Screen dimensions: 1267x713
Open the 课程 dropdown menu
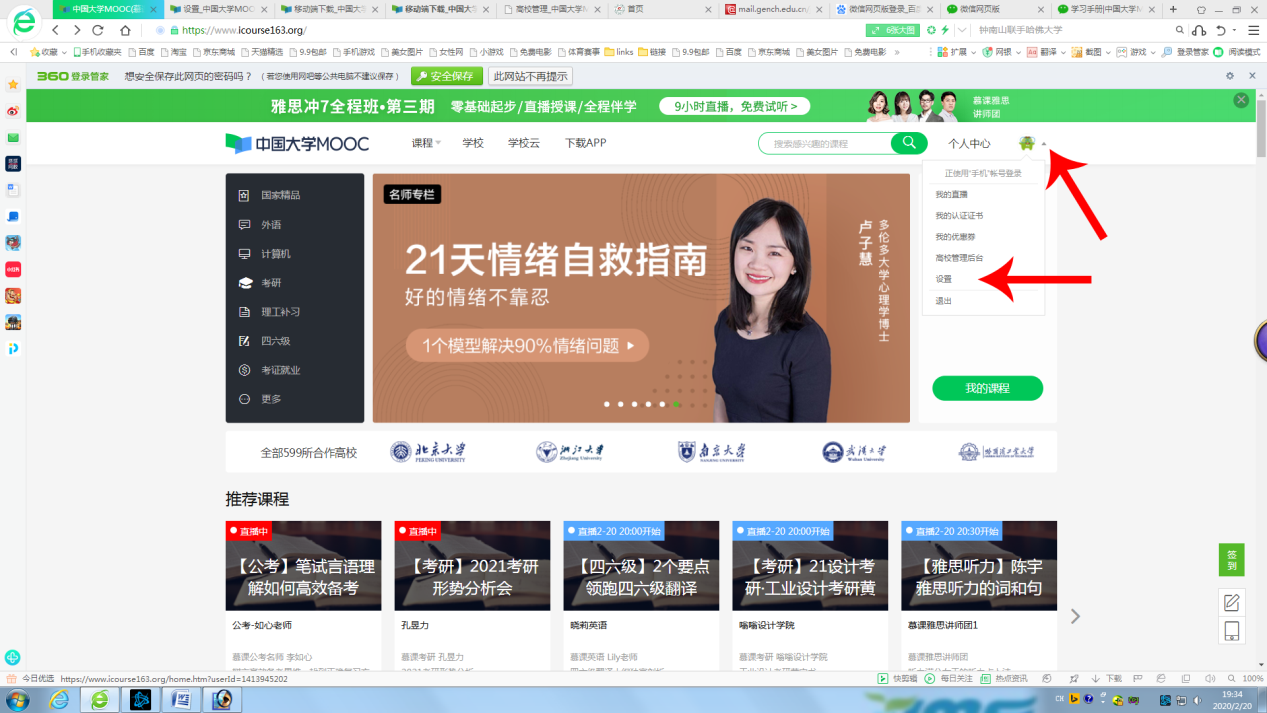(x=425, y=143)
